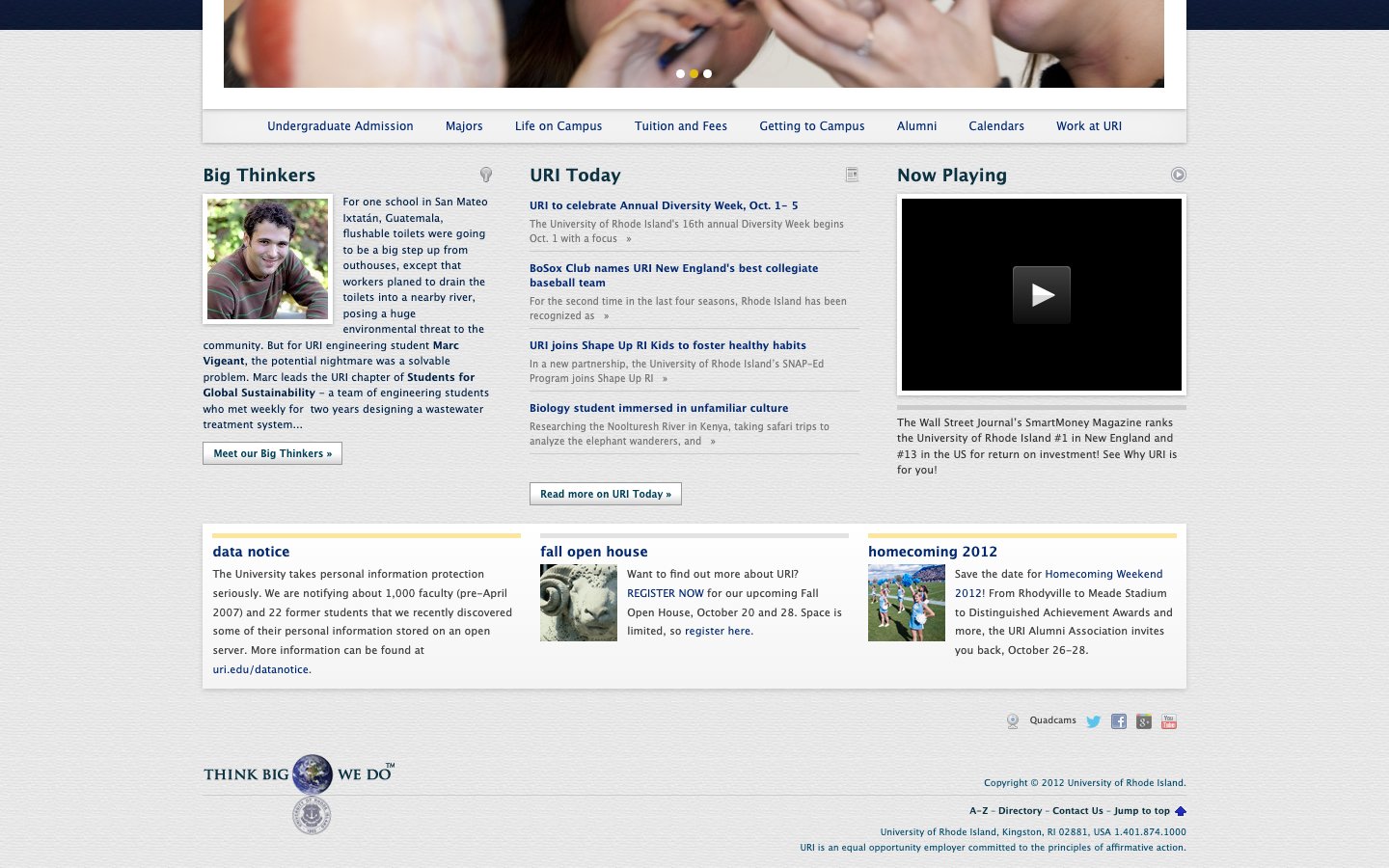Viewport: 1389px width, 868px height.
Task: Click the ram statue thumbnail
Action: pyautogui.click(x=579, y=603)
